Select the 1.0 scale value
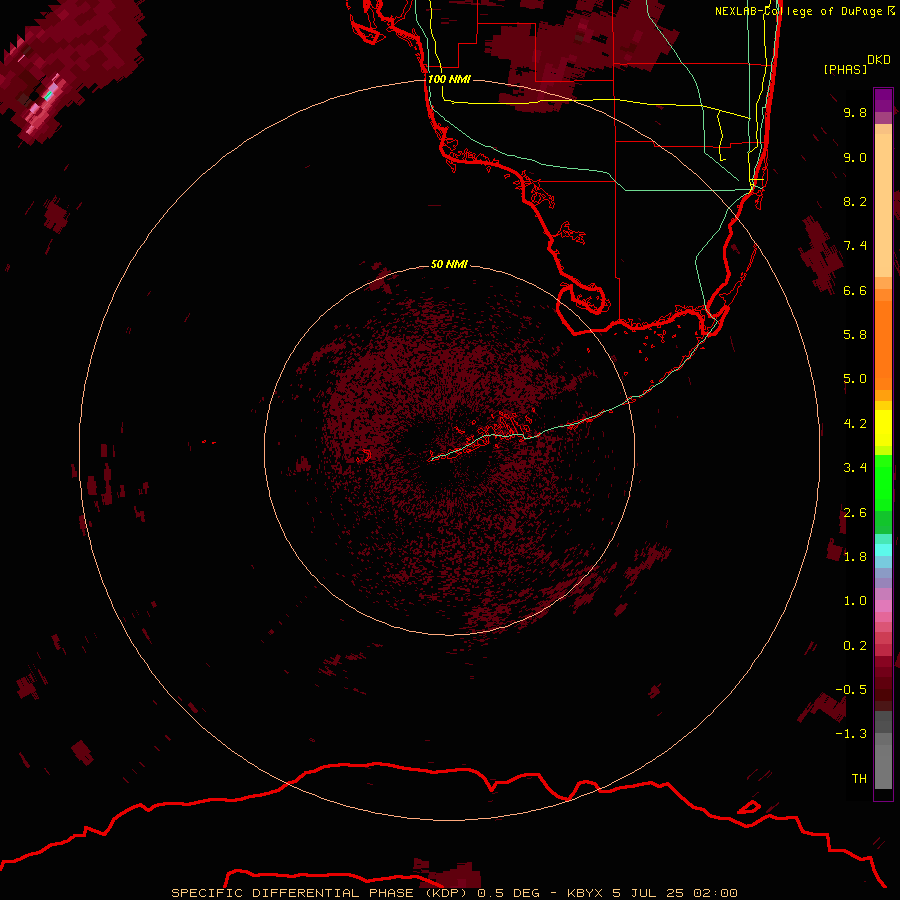 coord(855,601)
